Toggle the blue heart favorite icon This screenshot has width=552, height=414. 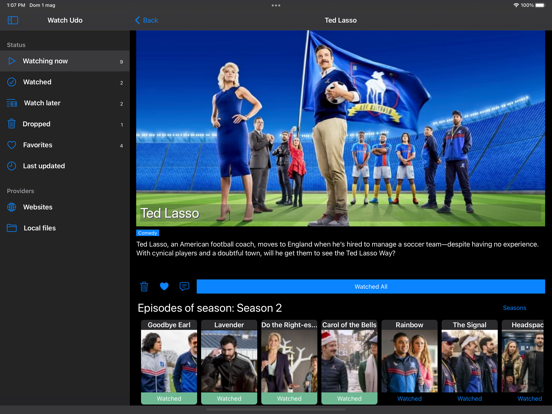(x=164, y=287)
